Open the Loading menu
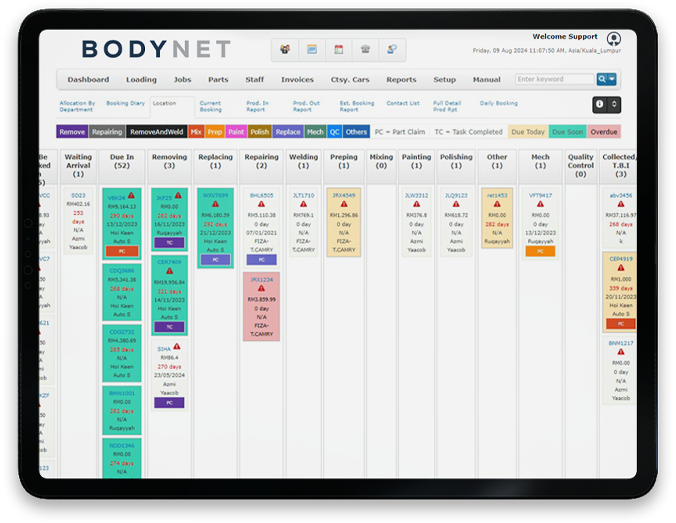 coord(141,79)
